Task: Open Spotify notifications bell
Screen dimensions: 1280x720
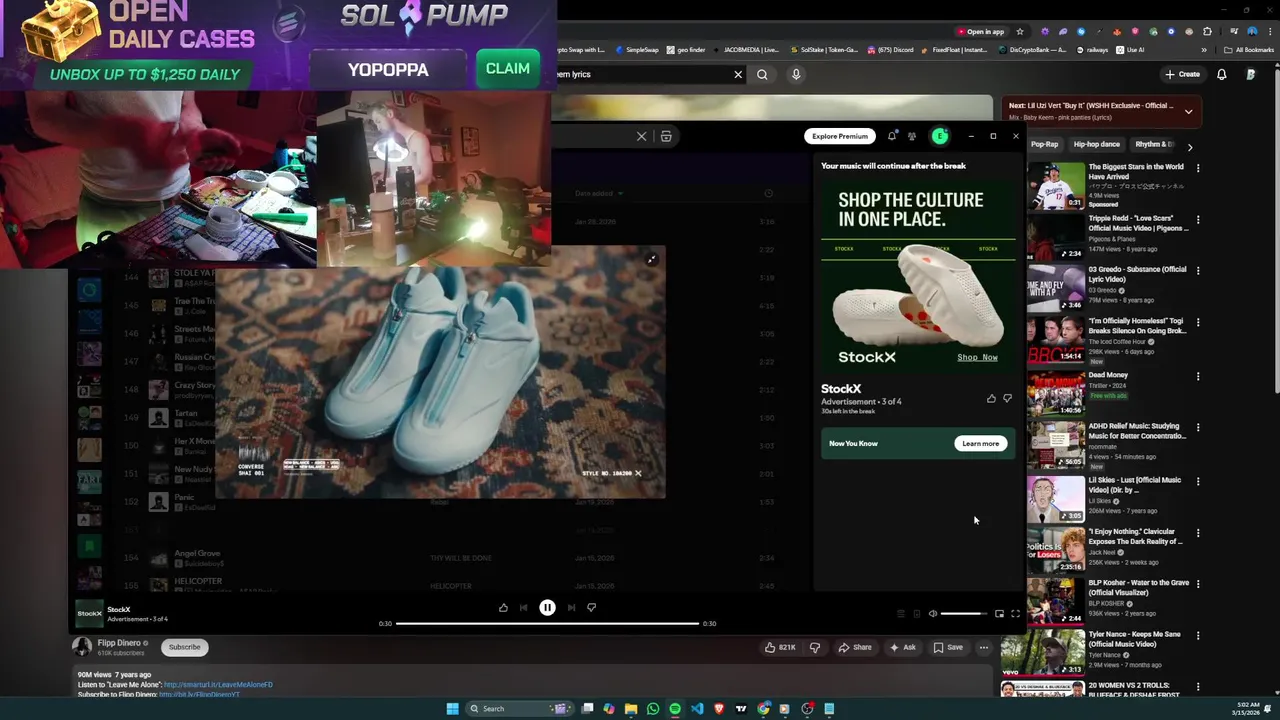Action: (x=892, y=136)
